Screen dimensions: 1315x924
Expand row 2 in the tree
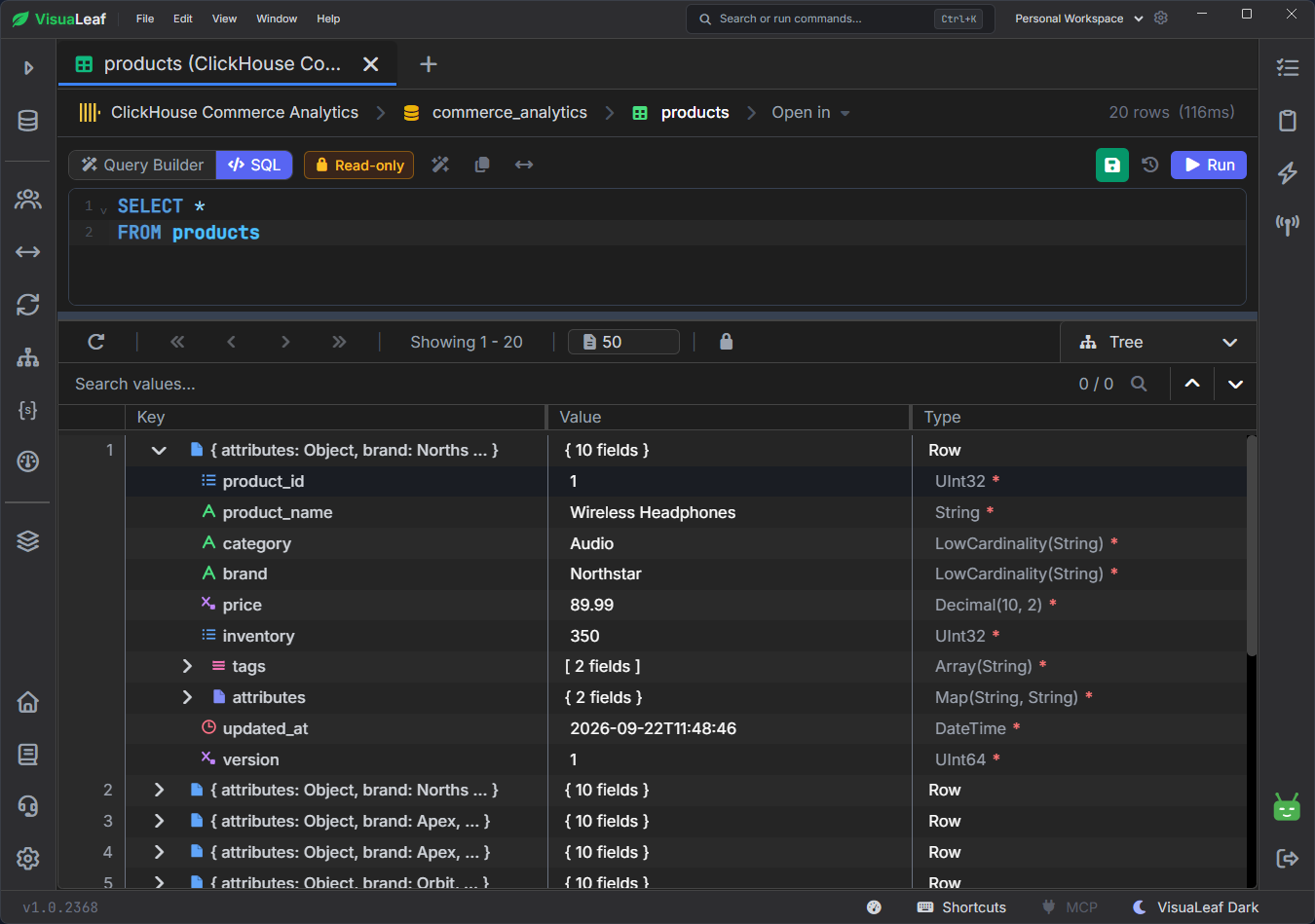[159, 790]
